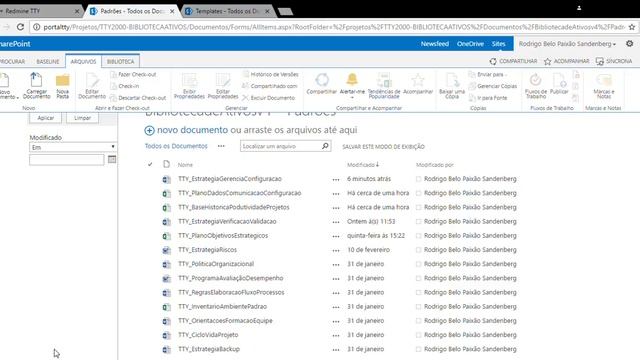Open the settings gear icon
Screen dimensions: 640x360
click(x=630, y=43)
